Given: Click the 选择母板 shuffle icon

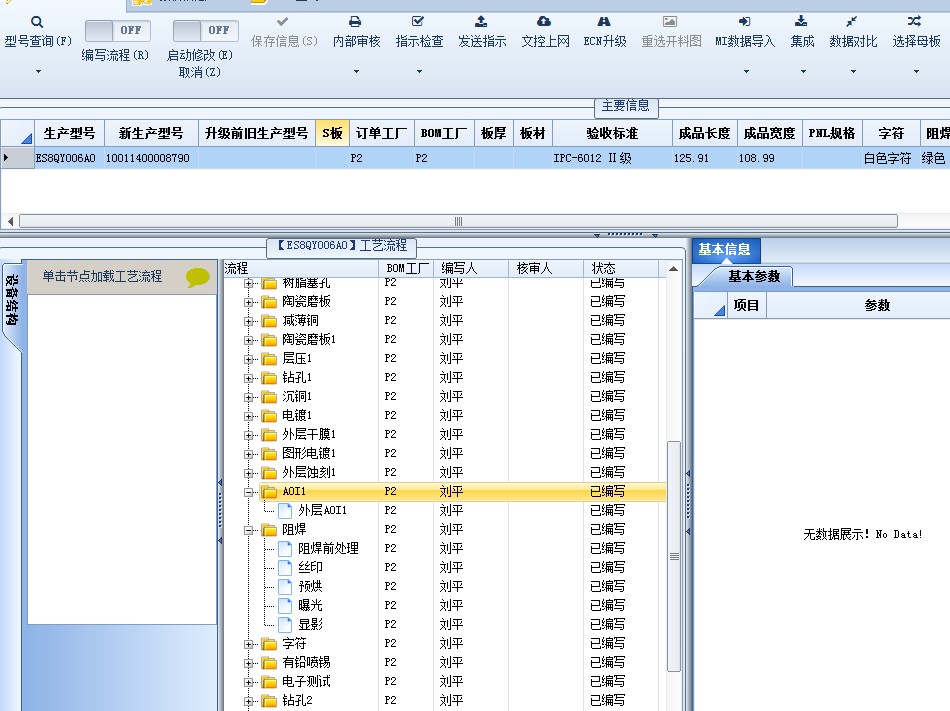Looking at the screenshot, I should (915, 22).
